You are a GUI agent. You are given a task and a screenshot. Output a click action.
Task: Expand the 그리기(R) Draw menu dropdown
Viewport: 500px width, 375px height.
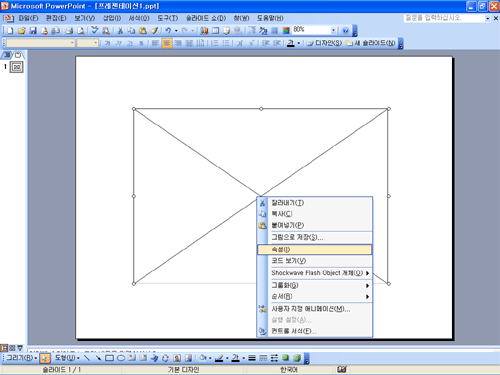21,358
